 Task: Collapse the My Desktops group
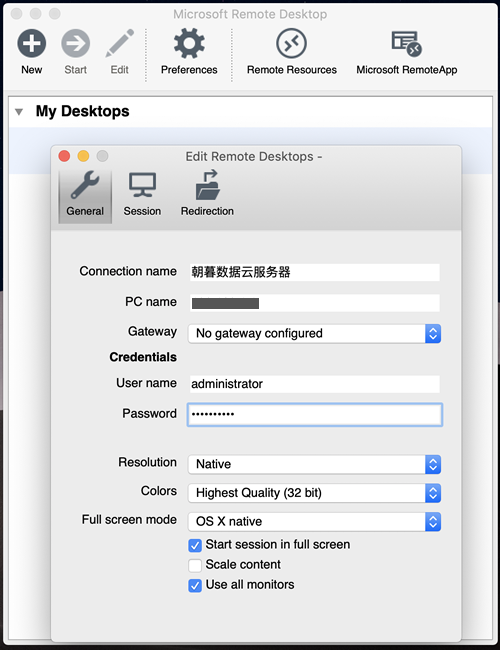click(19, 112)
